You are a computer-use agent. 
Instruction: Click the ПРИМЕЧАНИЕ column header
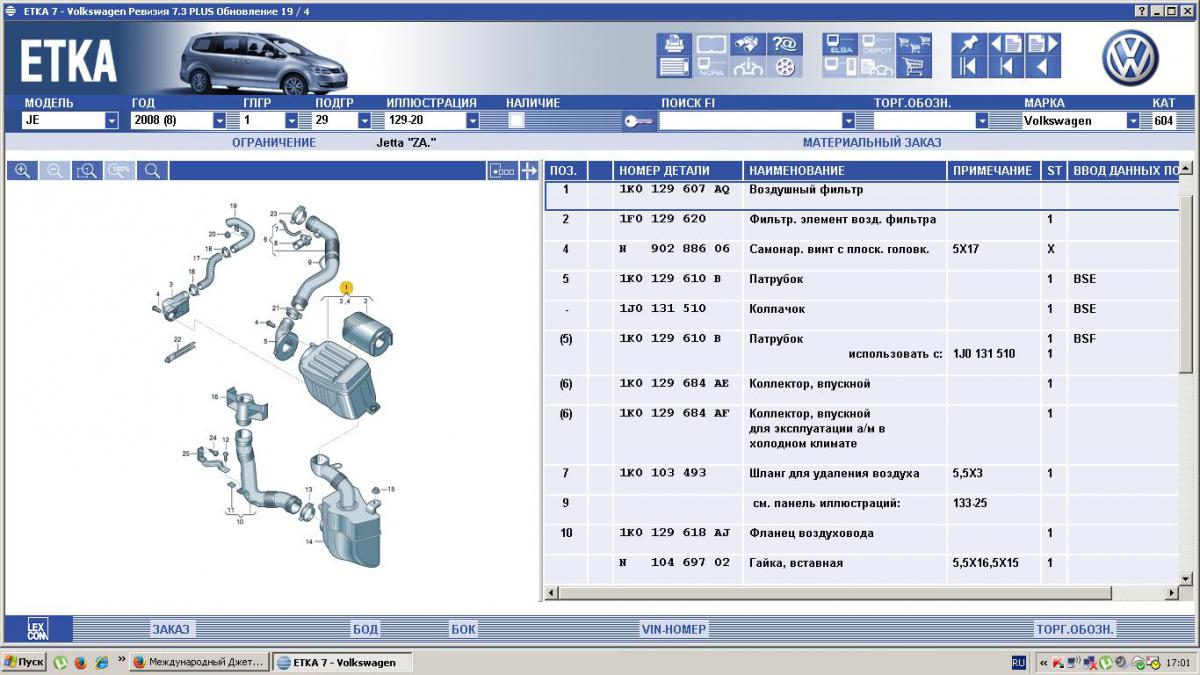pos(993,171)
